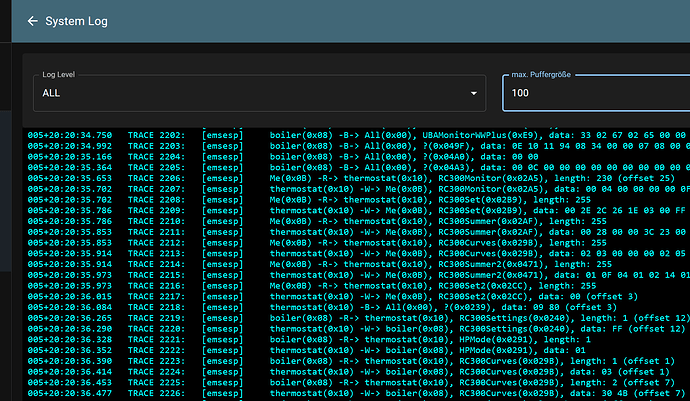Click timestamp 005+20:20:36.477
Image resolution: width=690 pixels, height=401 pixels.
70,394
